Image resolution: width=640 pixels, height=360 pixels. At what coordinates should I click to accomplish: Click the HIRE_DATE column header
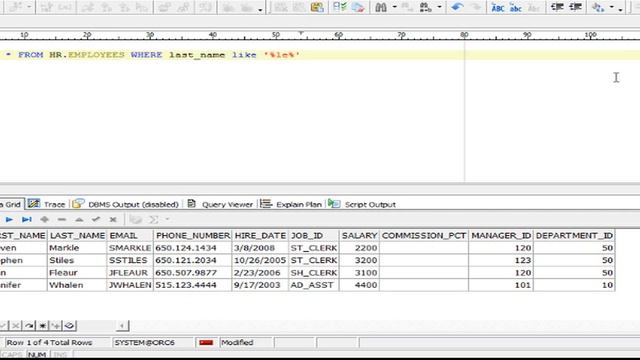point(260,236)
